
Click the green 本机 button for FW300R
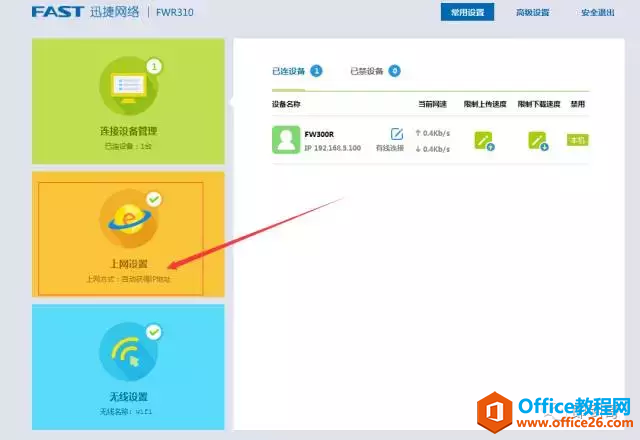pyautogui.click(x=578, y=140)
